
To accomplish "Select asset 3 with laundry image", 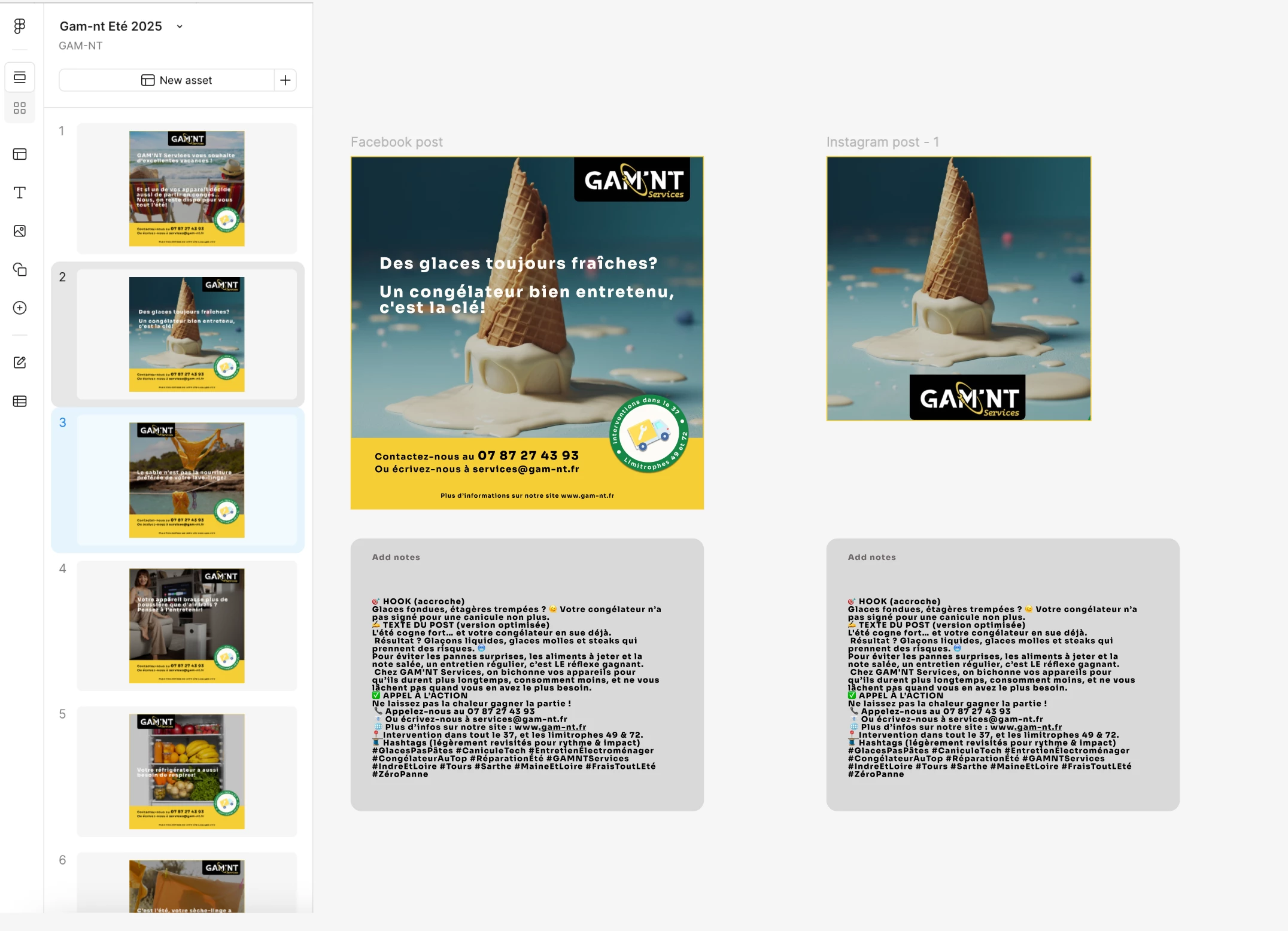I will [x=187, y=480].
